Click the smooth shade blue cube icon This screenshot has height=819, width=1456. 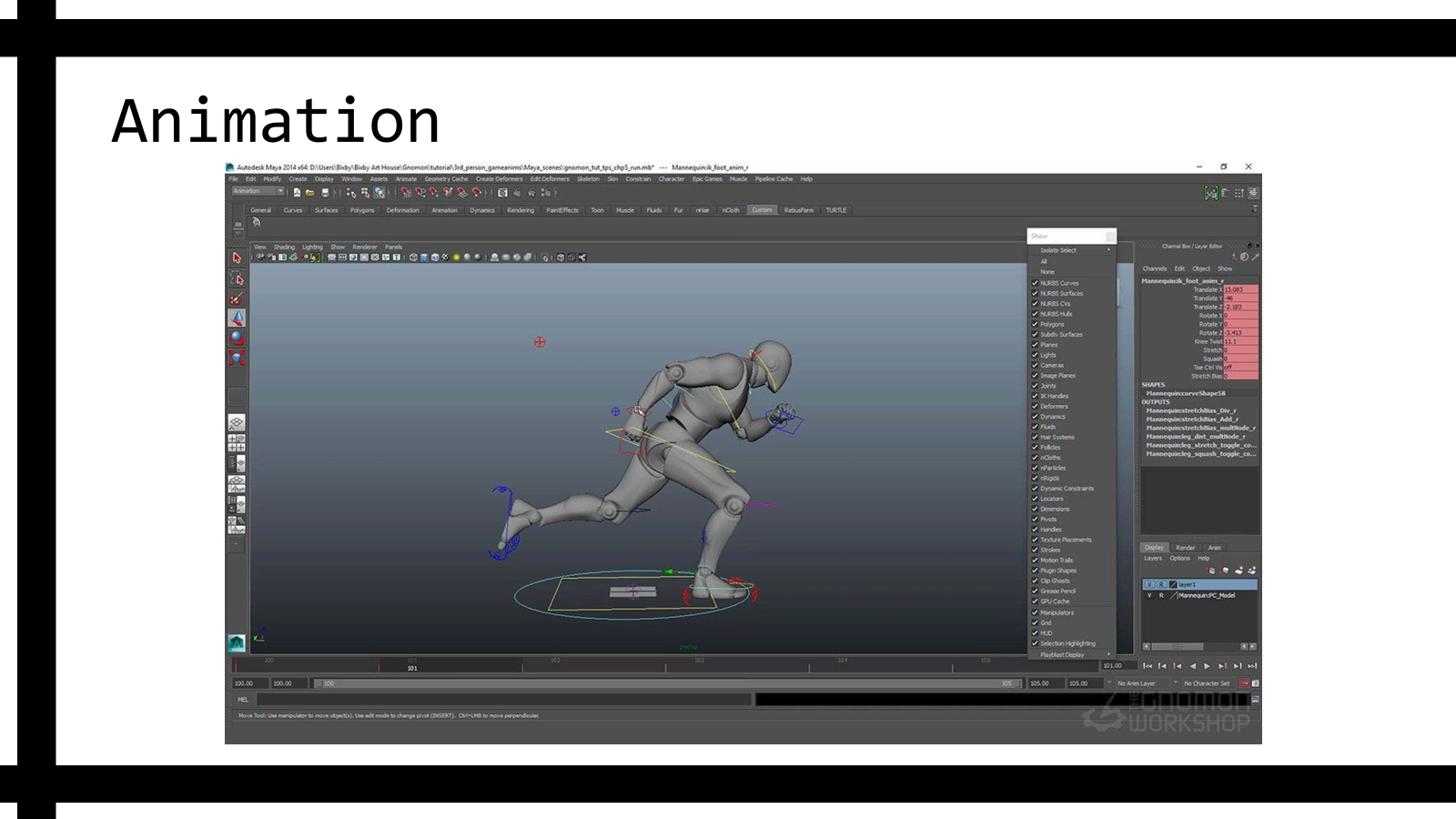[x=424, y=258]
